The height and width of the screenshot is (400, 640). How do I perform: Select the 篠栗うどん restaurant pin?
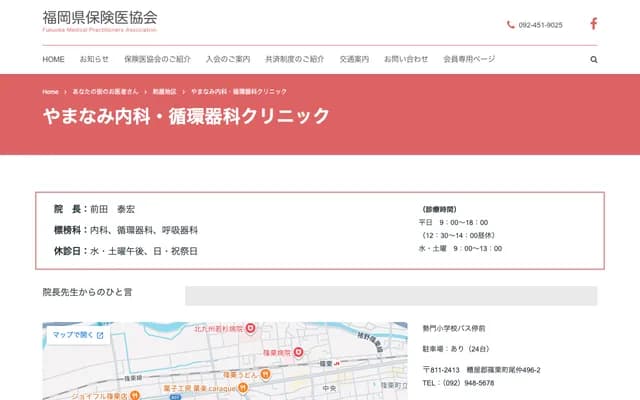click(x=265, y=374)
